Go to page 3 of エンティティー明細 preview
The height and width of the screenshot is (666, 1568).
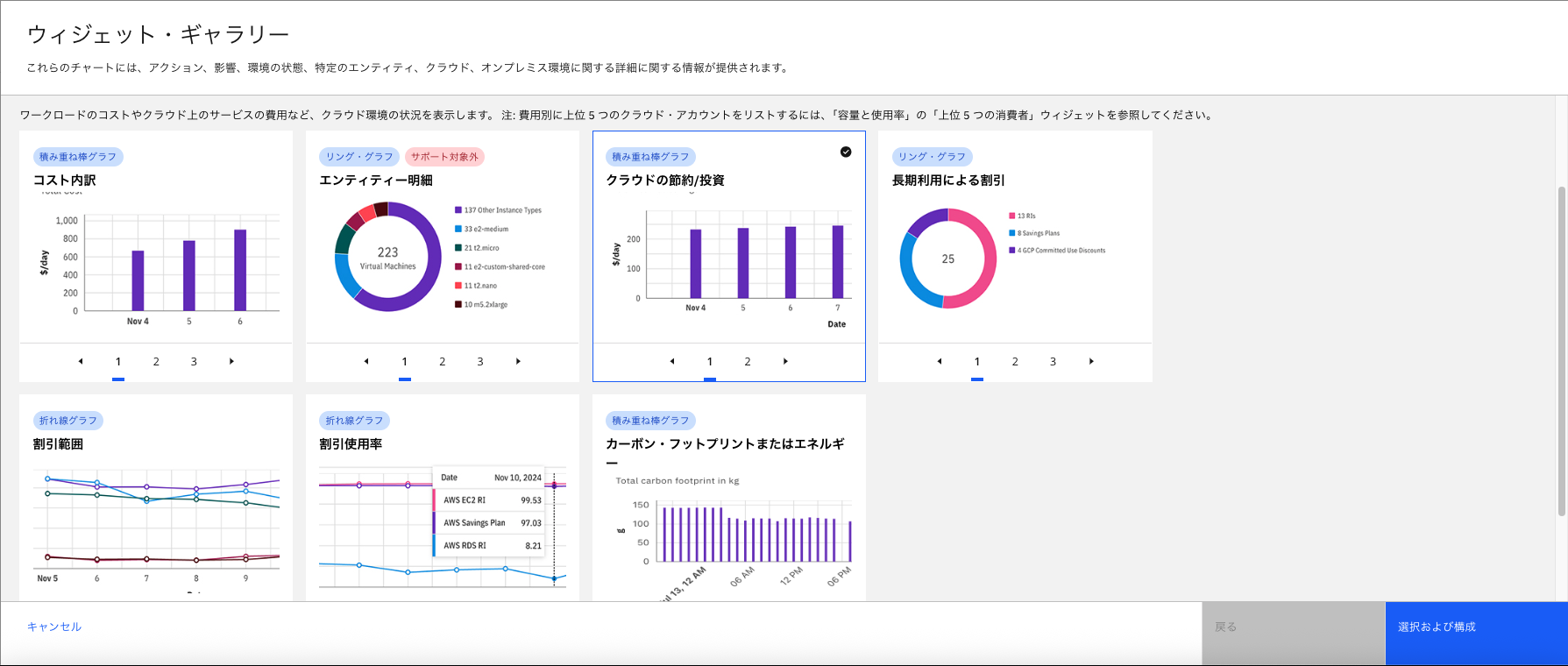480,361
